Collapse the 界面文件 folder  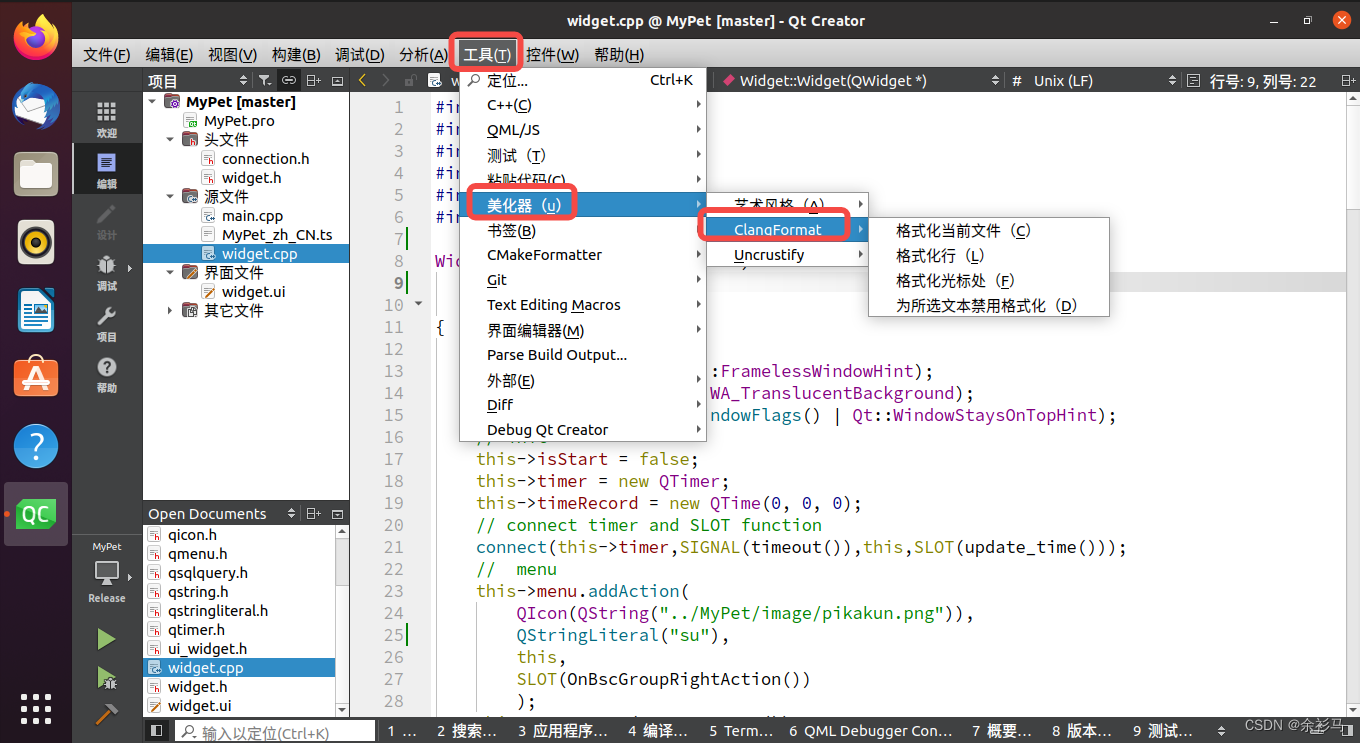point(170,273)
